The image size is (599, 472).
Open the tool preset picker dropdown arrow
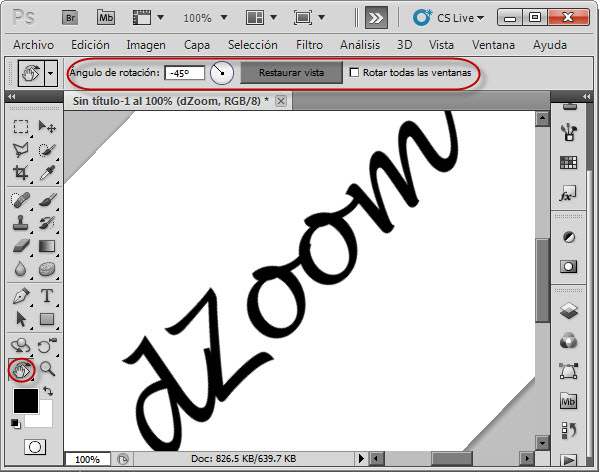coord(51,73)
